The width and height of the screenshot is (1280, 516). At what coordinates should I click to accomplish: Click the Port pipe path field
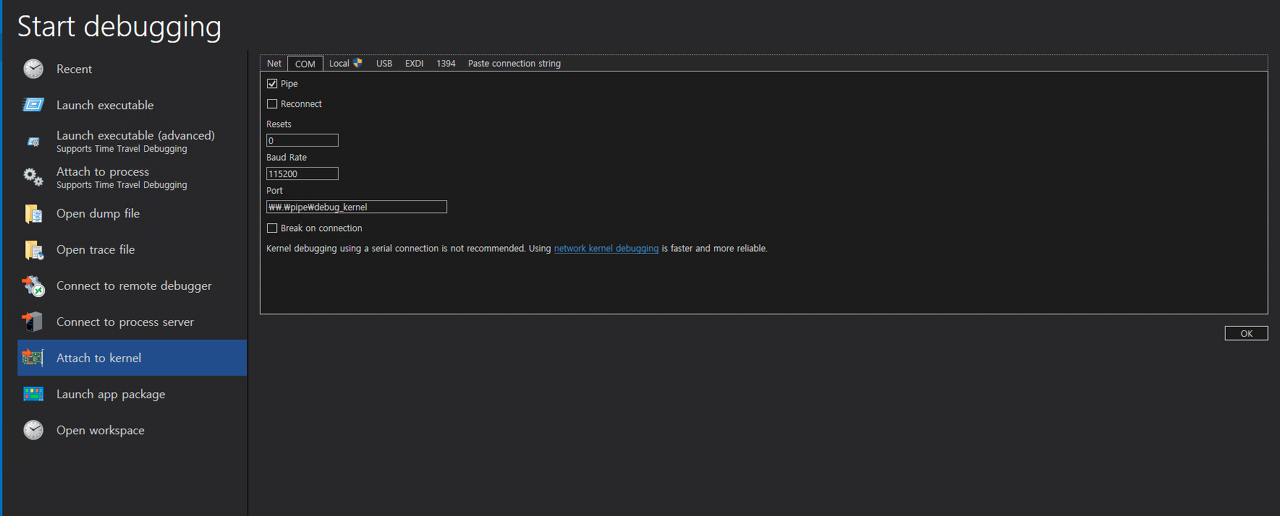coord(356,207)
